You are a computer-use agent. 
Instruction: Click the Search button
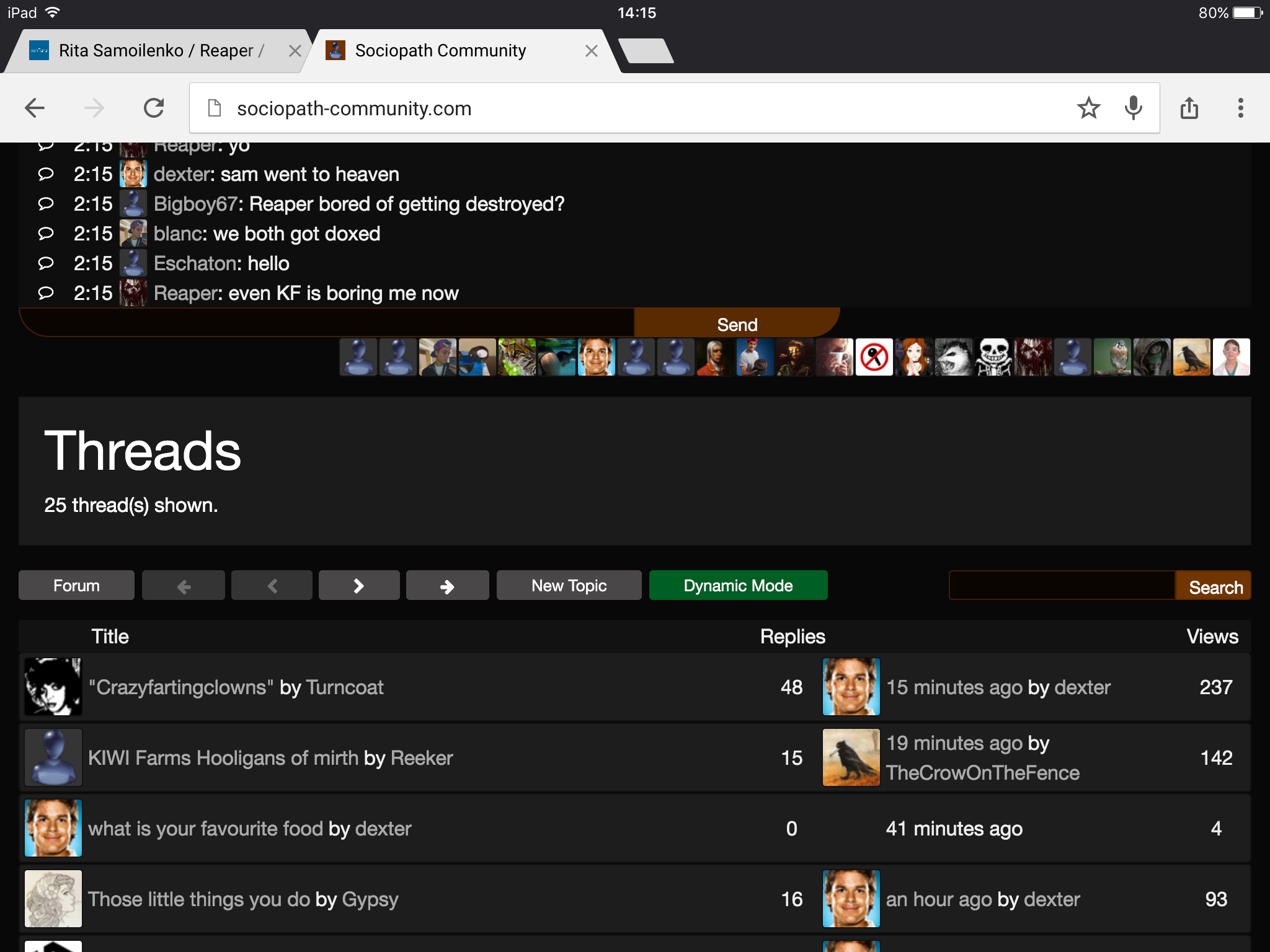click(1214, 586)
